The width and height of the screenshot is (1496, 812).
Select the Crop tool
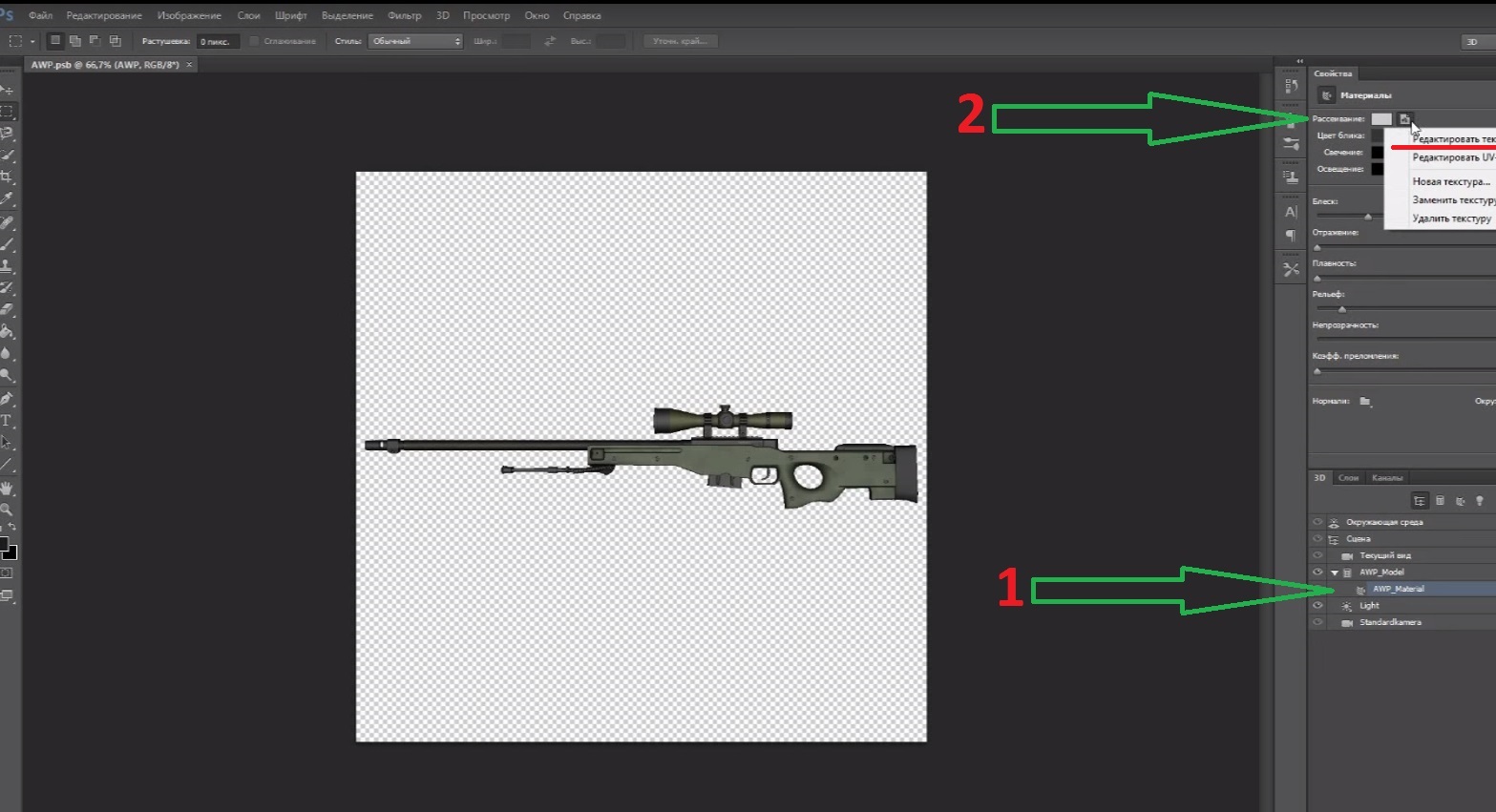(x=7, y=177)
